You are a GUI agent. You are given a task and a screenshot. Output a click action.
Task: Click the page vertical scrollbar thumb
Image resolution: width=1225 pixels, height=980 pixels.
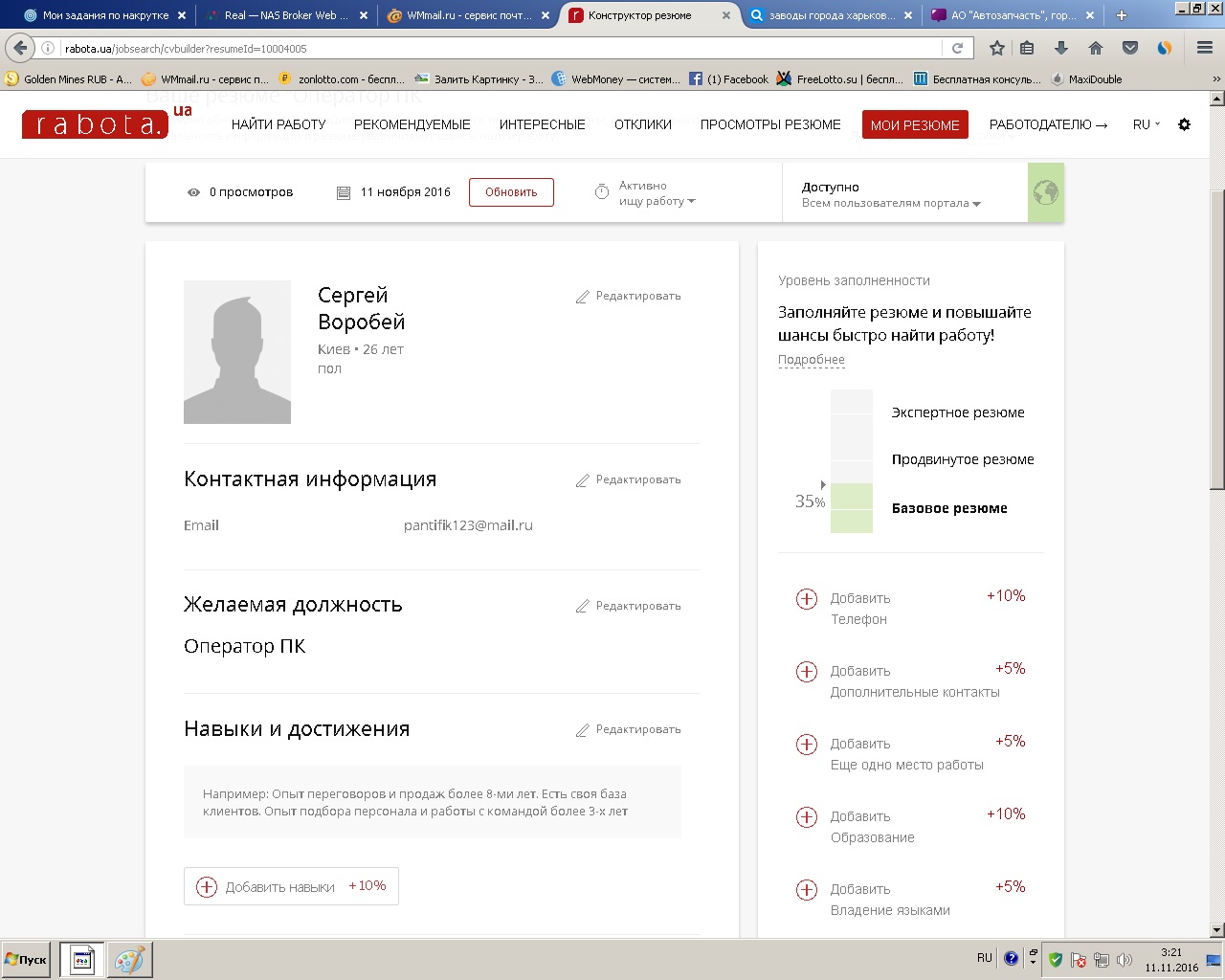[x=1217, y=340]
